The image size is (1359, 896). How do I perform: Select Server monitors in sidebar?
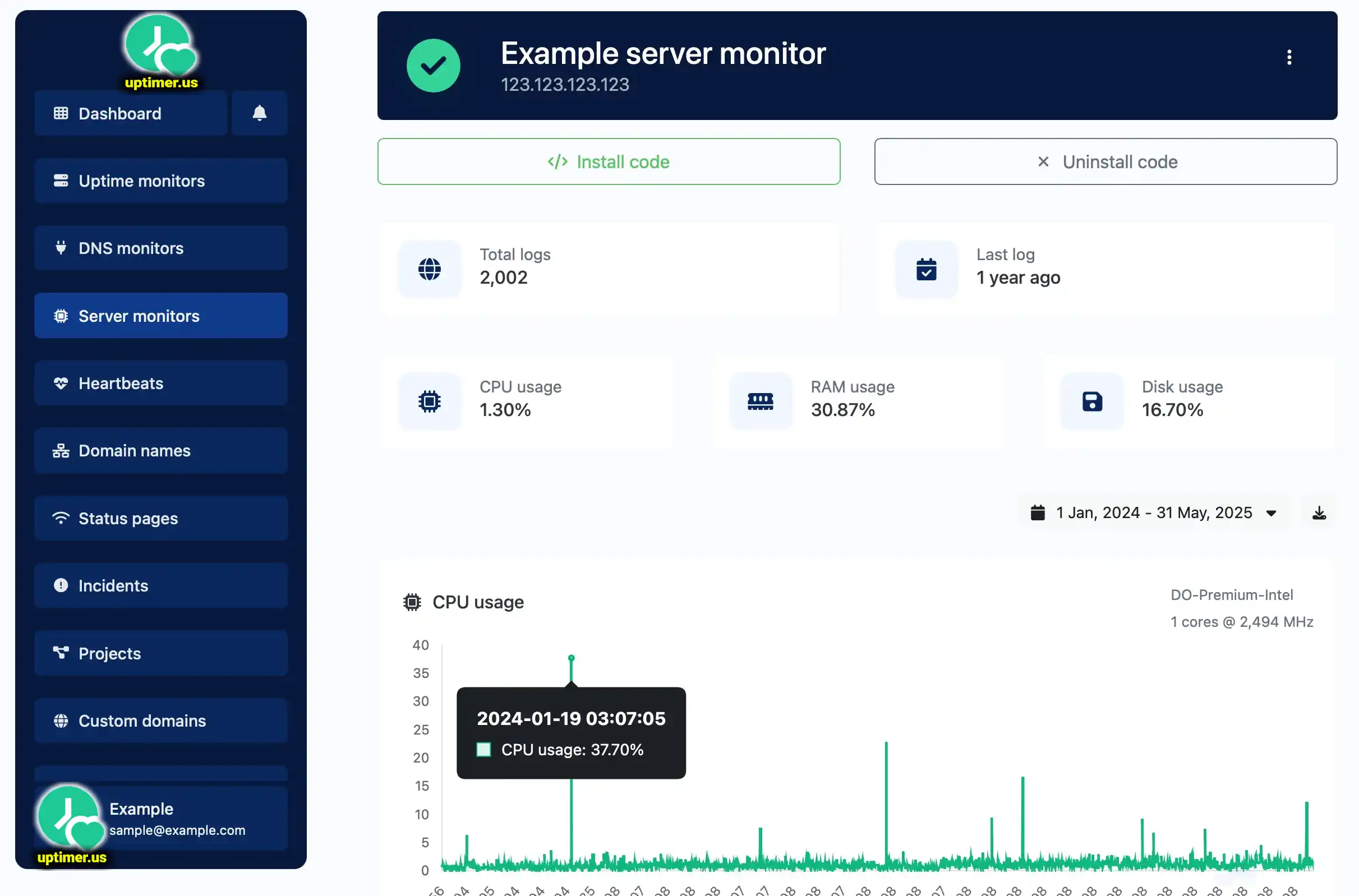(160, 316)
